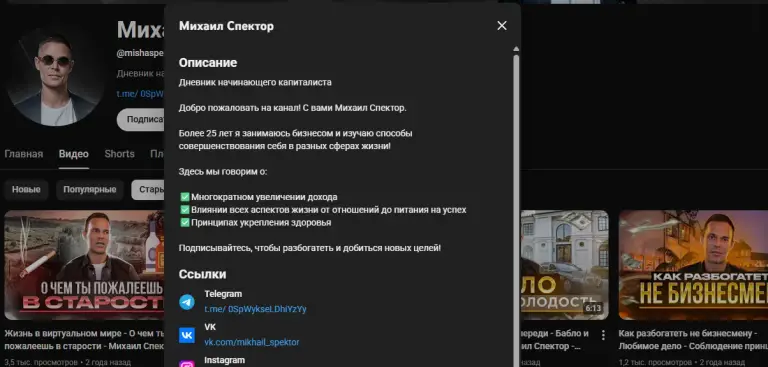Click the dialog's vertical scrollbar
Viewport: 768px width, 367px height.
tap(516, 211)
